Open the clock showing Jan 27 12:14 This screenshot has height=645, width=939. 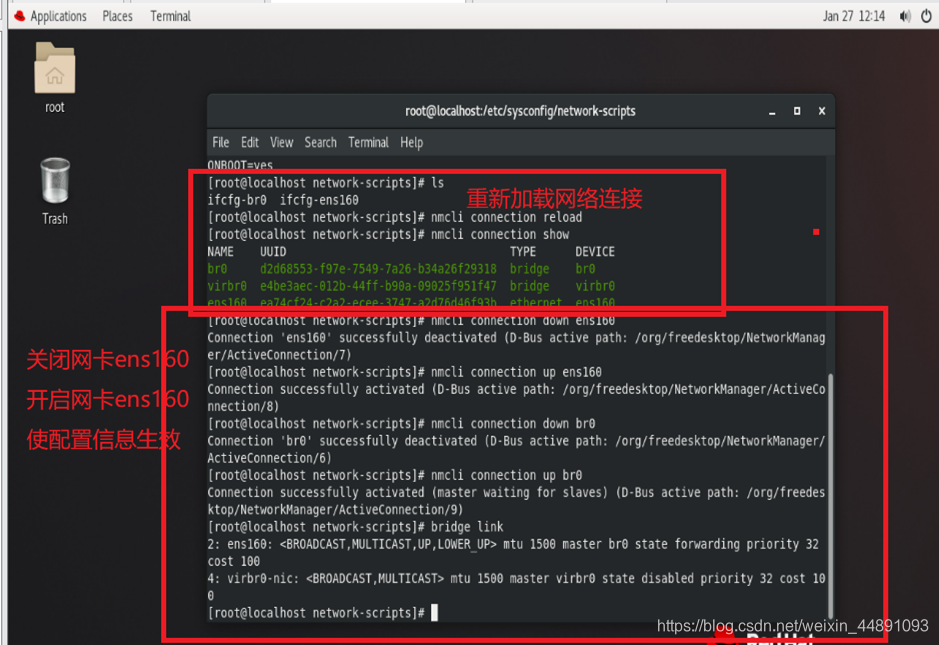pyautogui.click(x=853, y=16)
